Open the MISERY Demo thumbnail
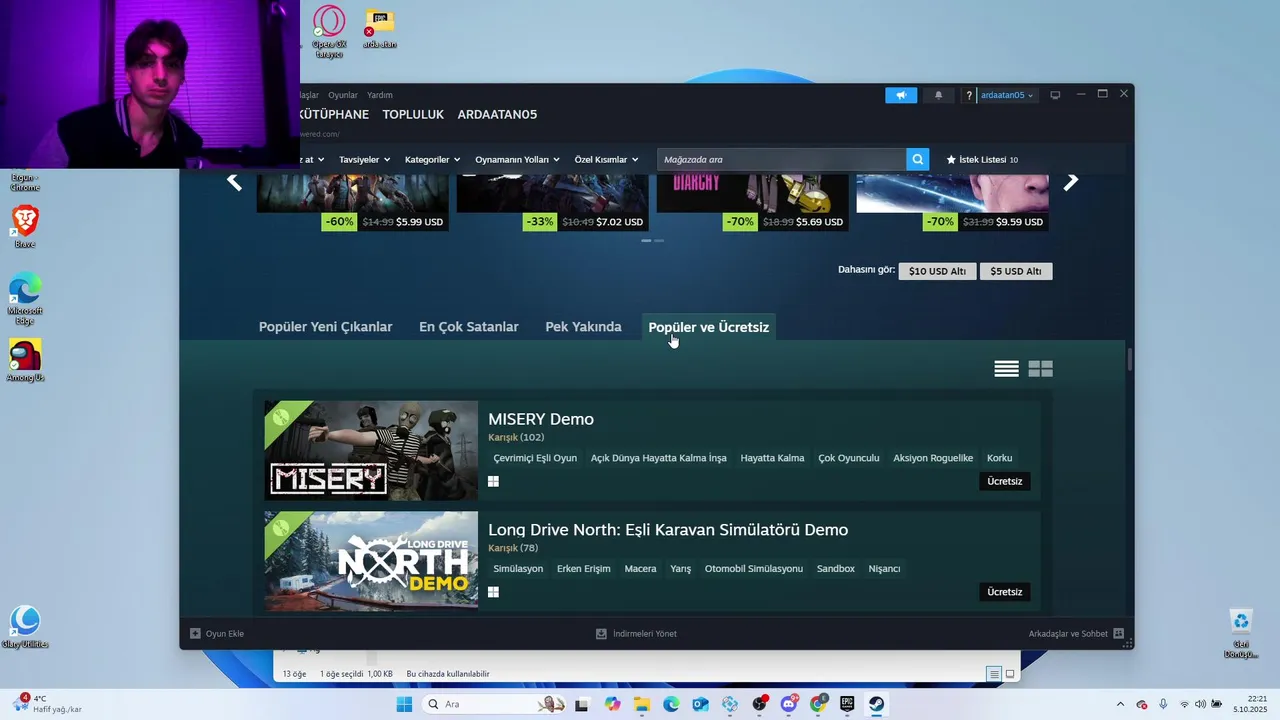1280x720 pixels. pyautogui.click(x=371, y=450)
